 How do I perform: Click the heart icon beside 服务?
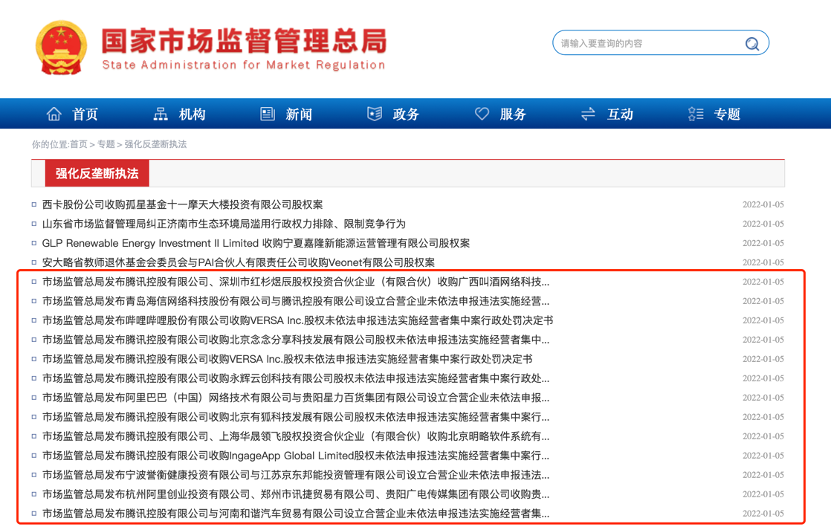click(x=482, y=114)
